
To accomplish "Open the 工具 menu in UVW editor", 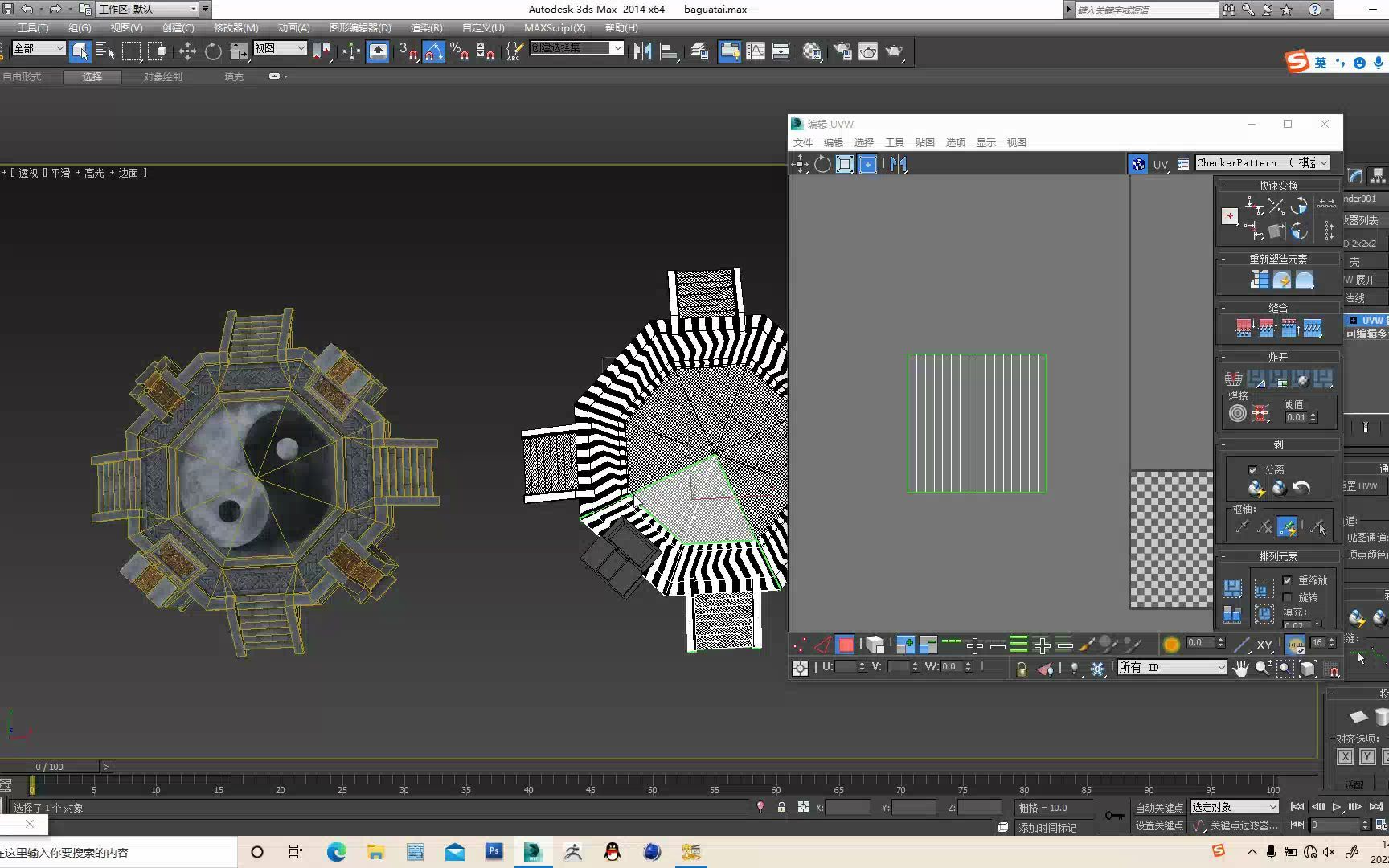I will point(895,143).
